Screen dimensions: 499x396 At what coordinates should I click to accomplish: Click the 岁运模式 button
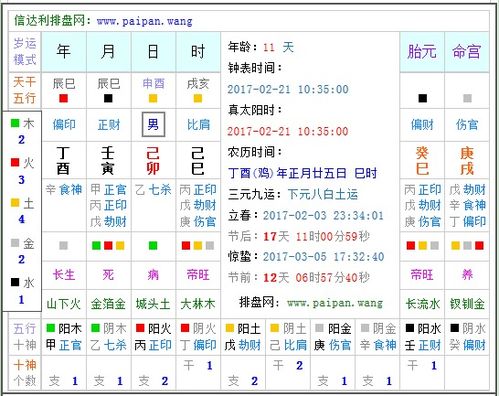point(25,52)
